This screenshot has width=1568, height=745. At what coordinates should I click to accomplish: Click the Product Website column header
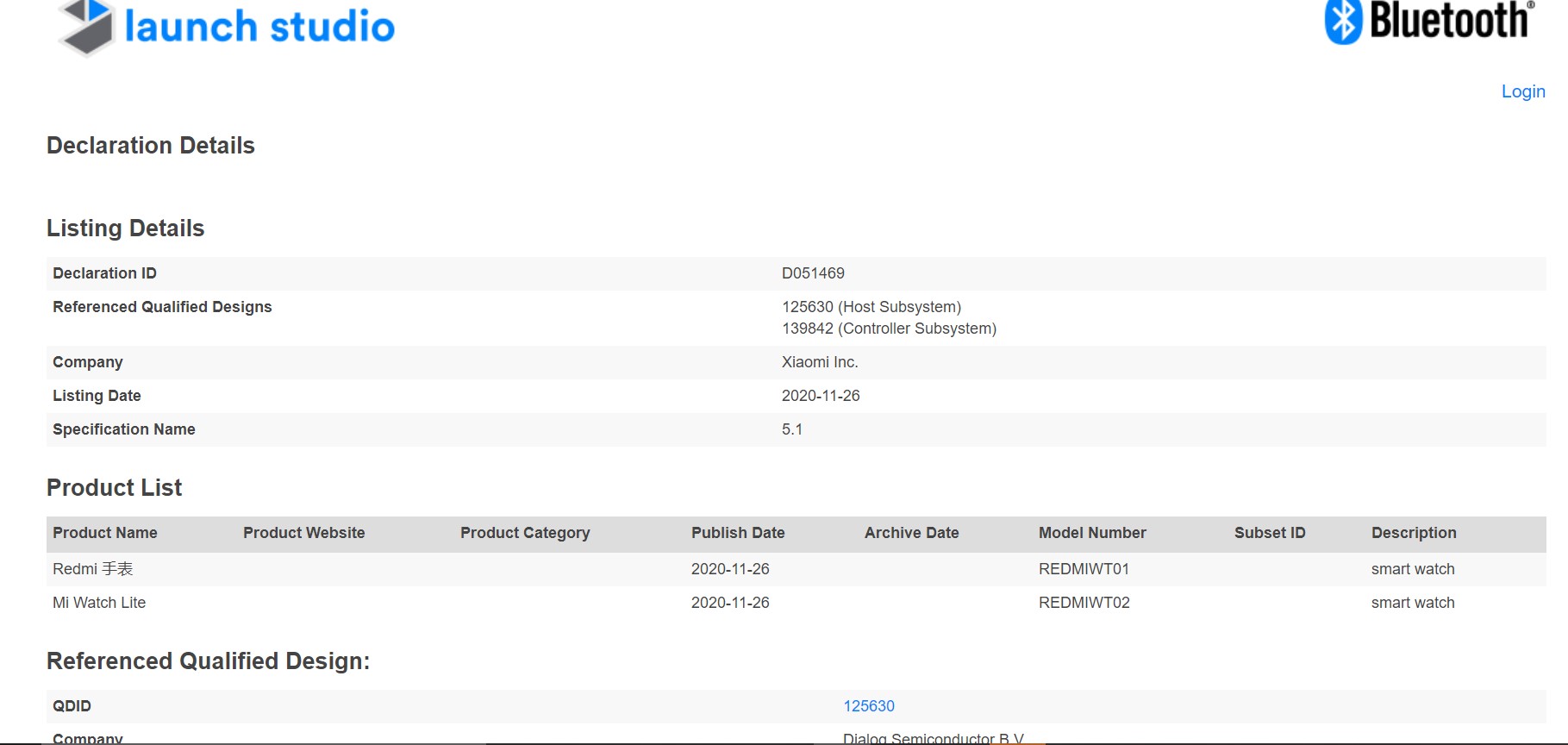pyautogui.click(x=304, y=533)
